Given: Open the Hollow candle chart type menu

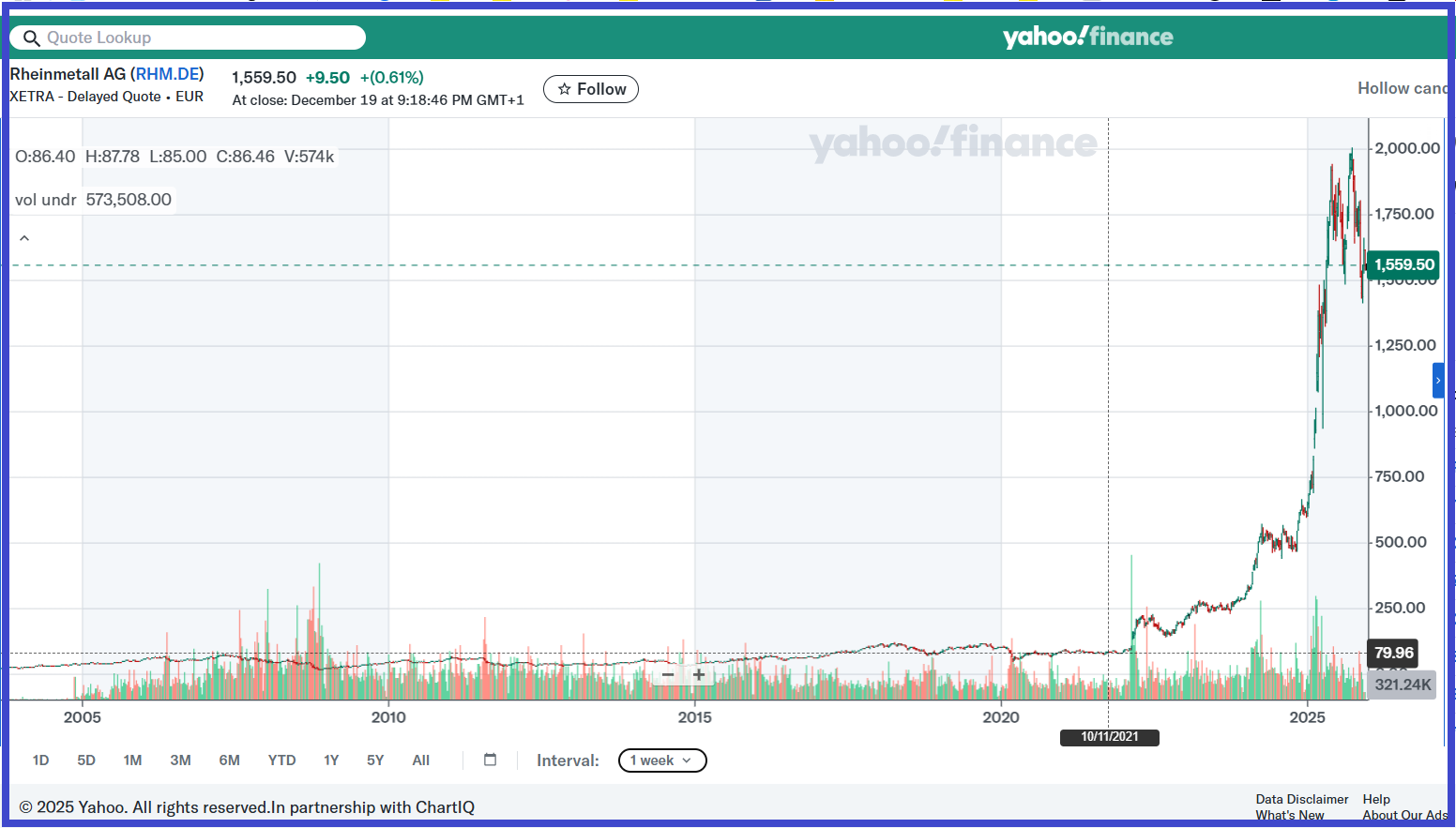Looking at the screenshot, I should (x=1402, y=88).
